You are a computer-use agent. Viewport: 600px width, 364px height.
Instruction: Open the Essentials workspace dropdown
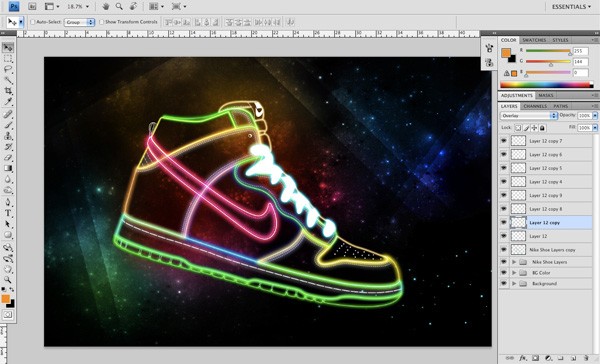coord(571,7)
